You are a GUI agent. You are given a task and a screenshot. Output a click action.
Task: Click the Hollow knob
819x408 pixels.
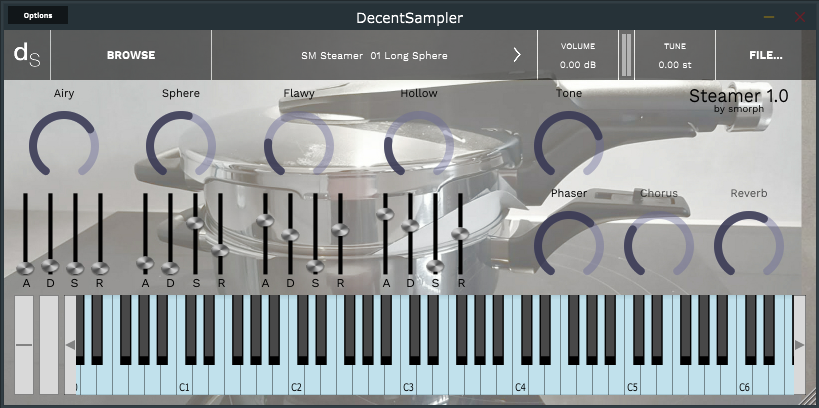(419, 145)
